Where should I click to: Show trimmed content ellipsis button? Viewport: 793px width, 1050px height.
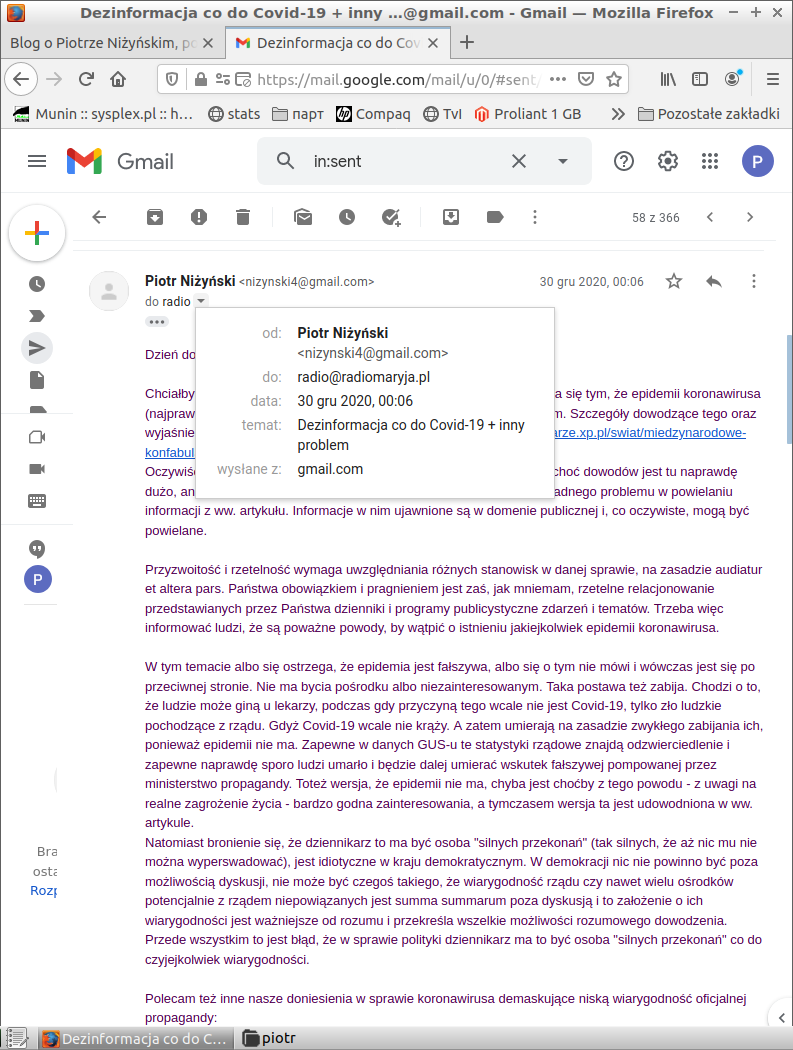(157, 322)
